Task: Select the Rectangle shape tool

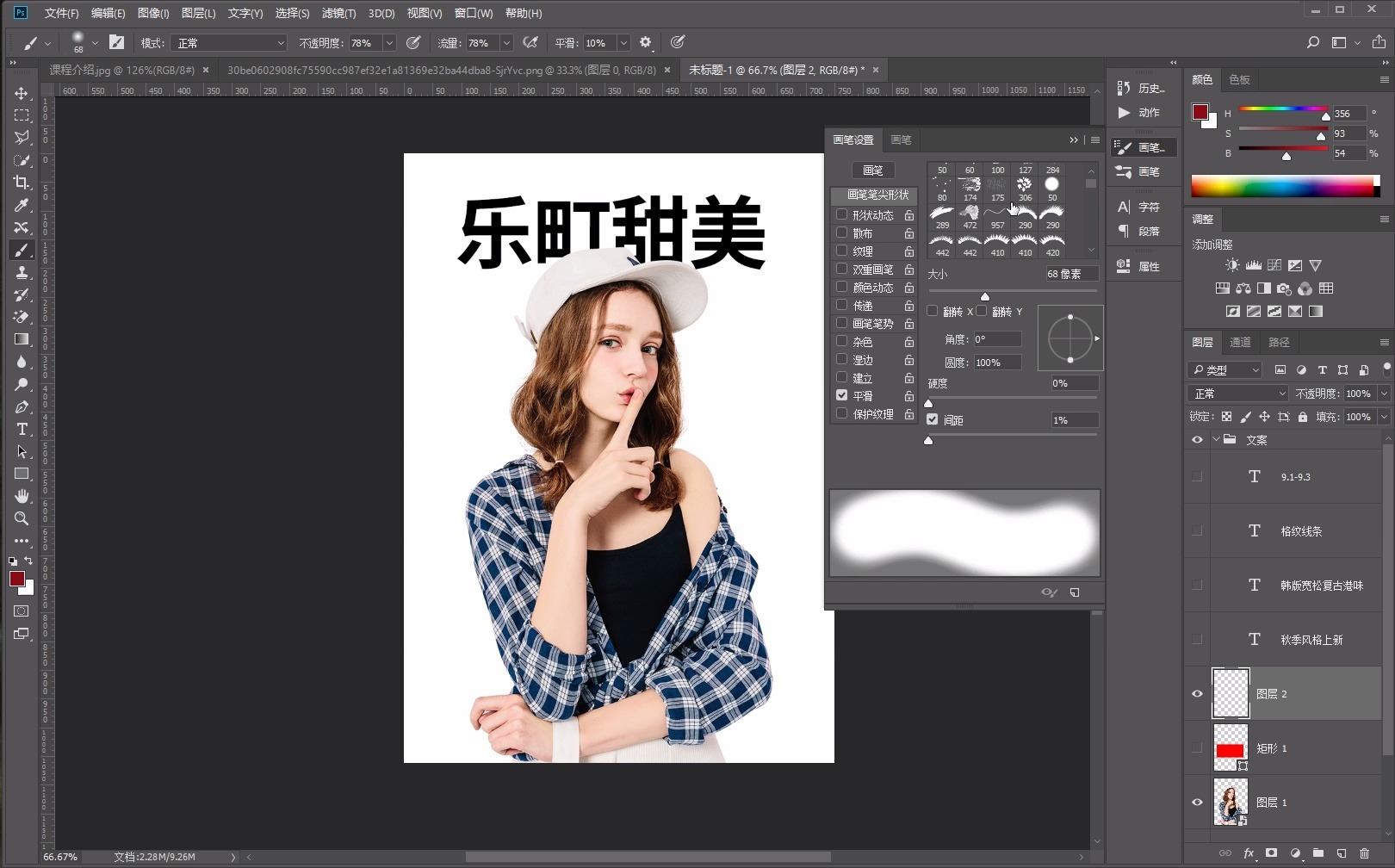Action: (x=22, y=474)
